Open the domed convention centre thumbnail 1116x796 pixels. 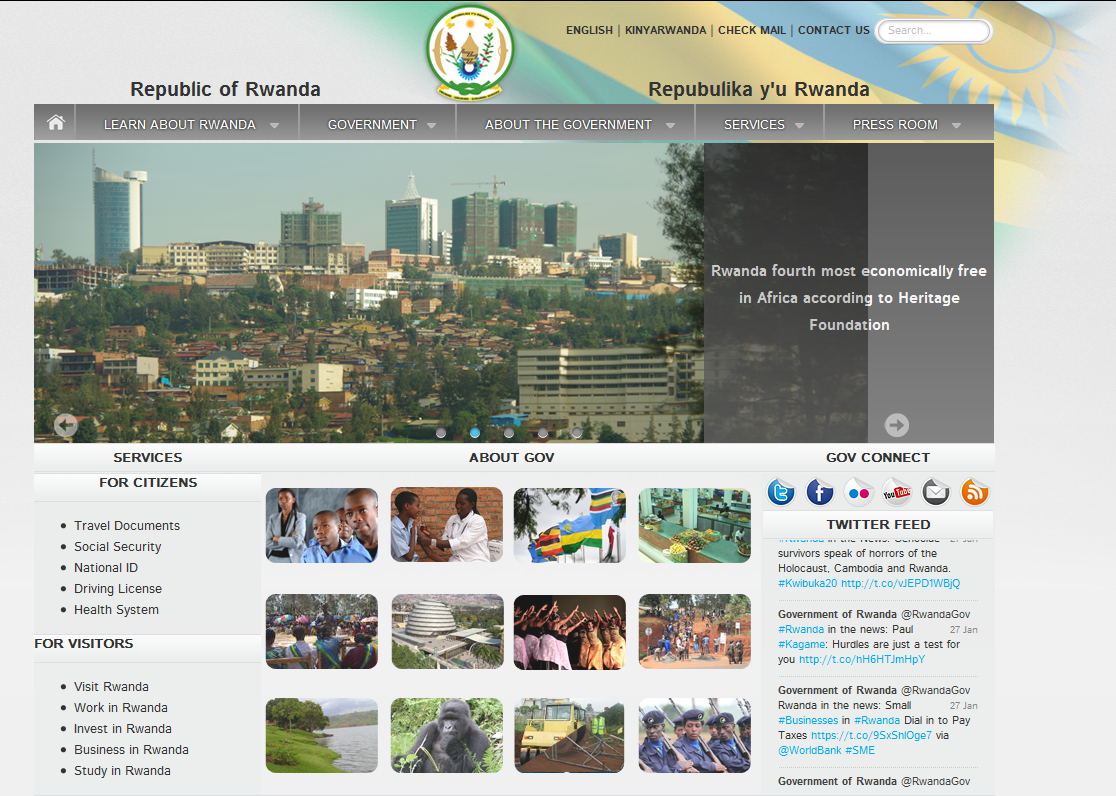coord(447,632)
